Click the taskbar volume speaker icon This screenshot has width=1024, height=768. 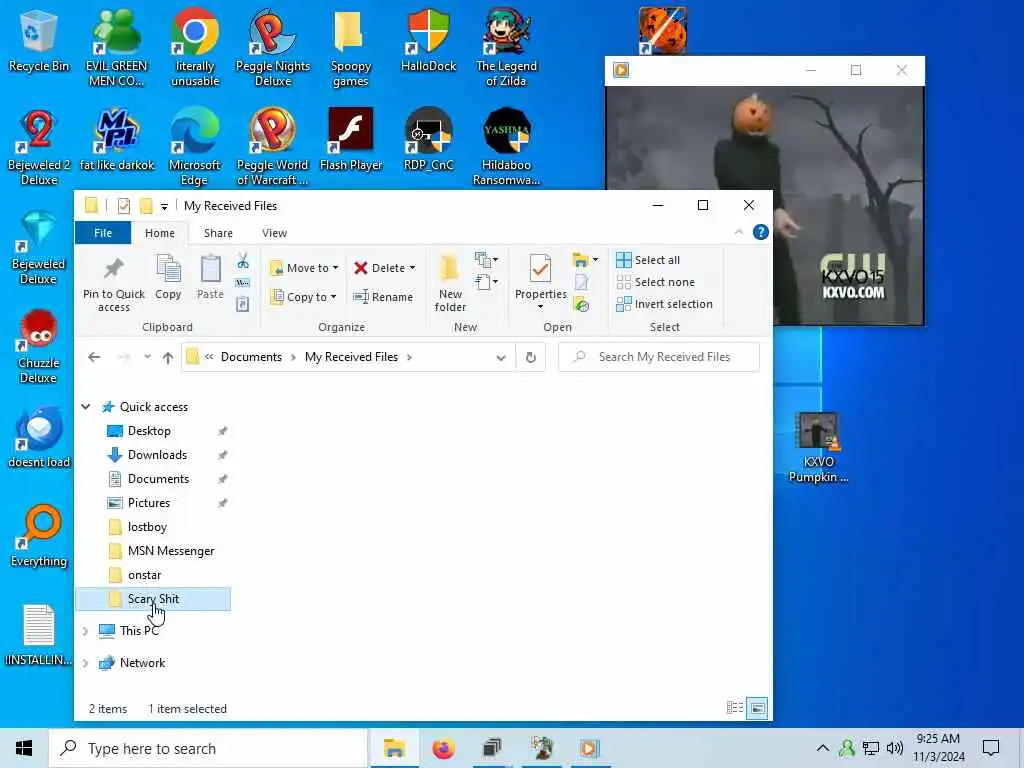[x=895, y=748]
